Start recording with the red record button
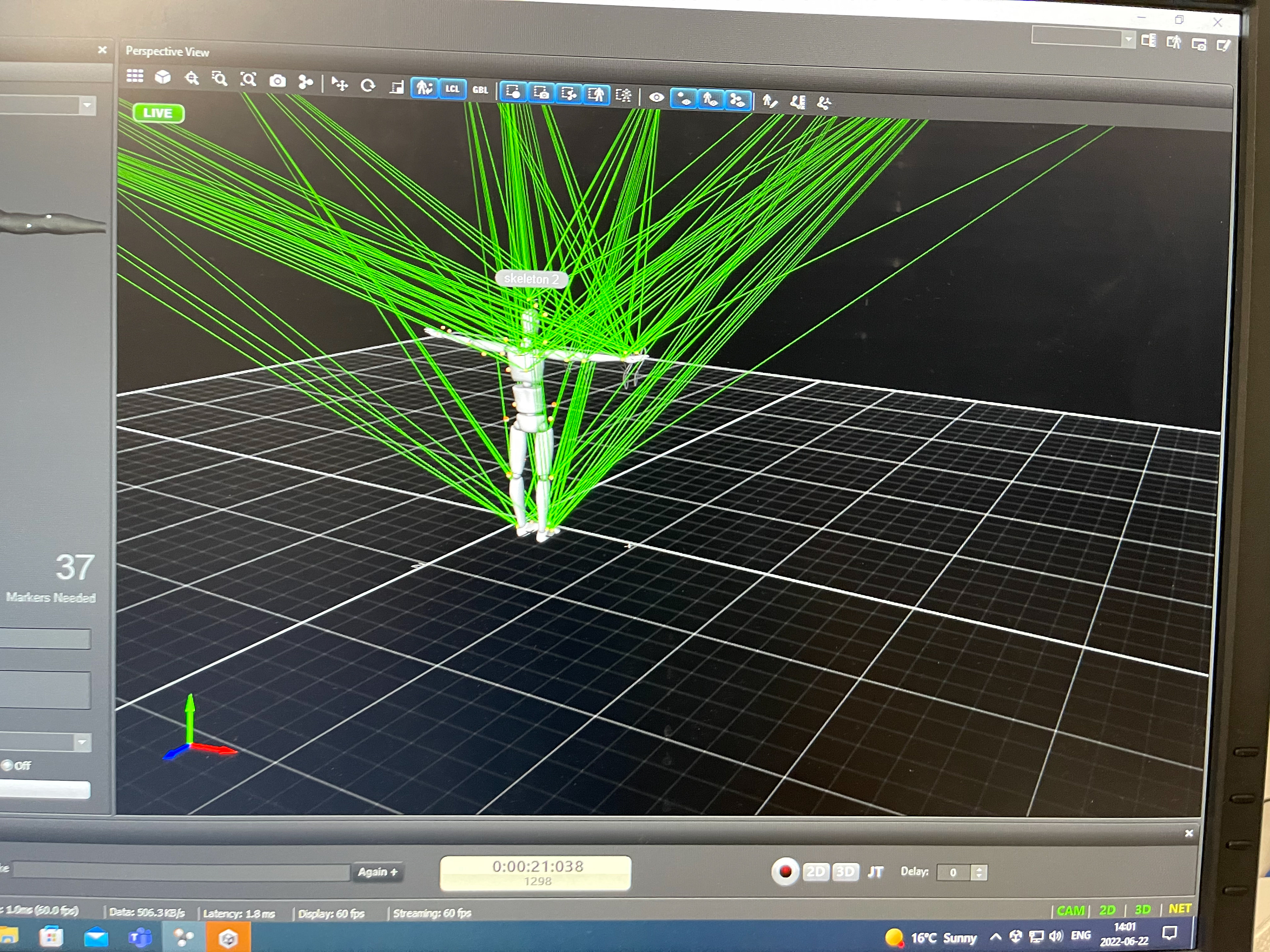This screenshot has width=1270, height=952. [785, 871]
